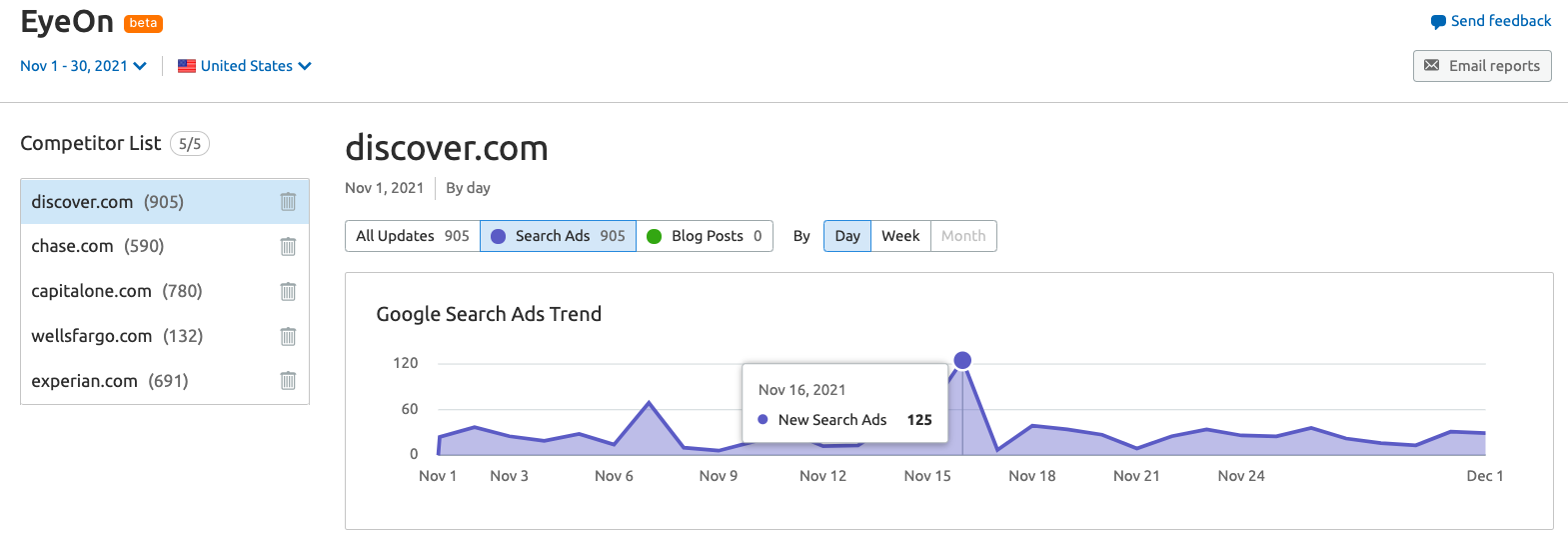This screenshot has width=1568, height=540.
Task: Click the tooltip value 125
Action: click(x=919, y=420)
